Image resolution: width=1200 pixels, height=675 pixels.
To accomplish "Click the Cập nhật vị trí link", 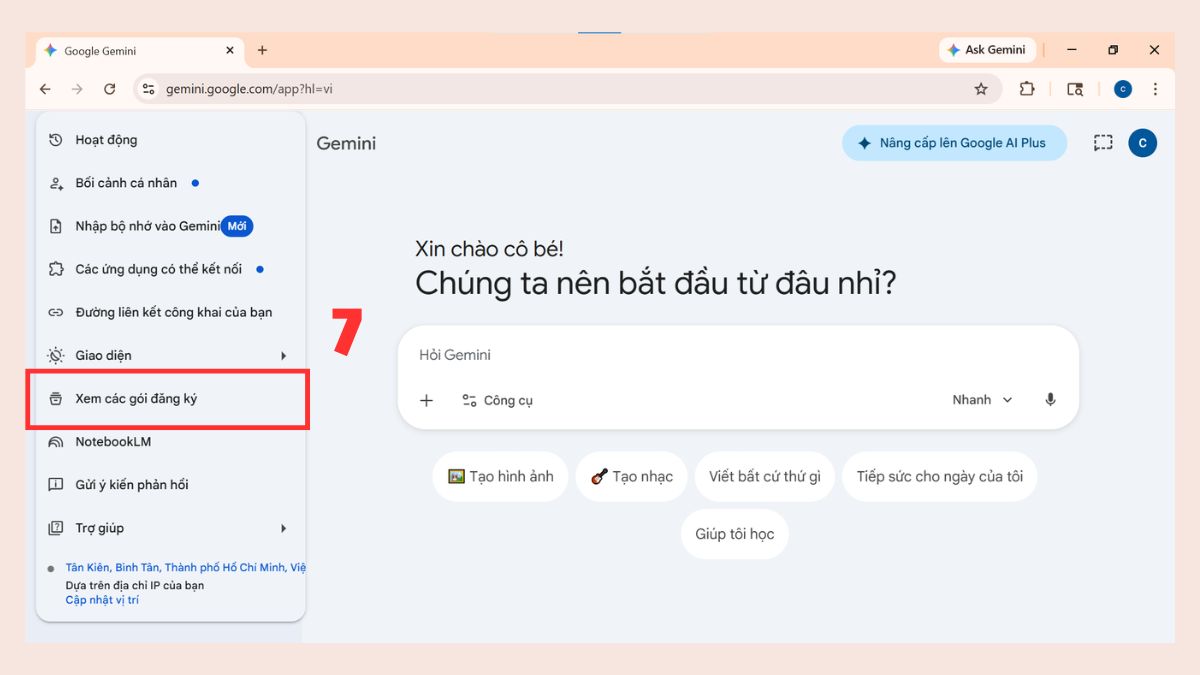I will 102,600.
